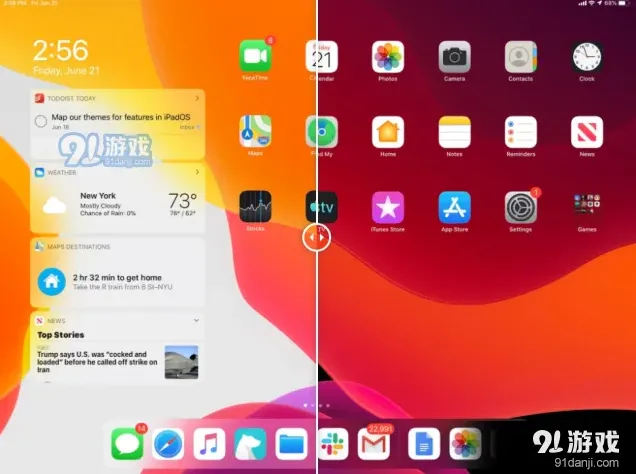Tap the 2:56 clock display
Image resolution: width=636 pixels, height=474 pixels.
coord(60,50)
